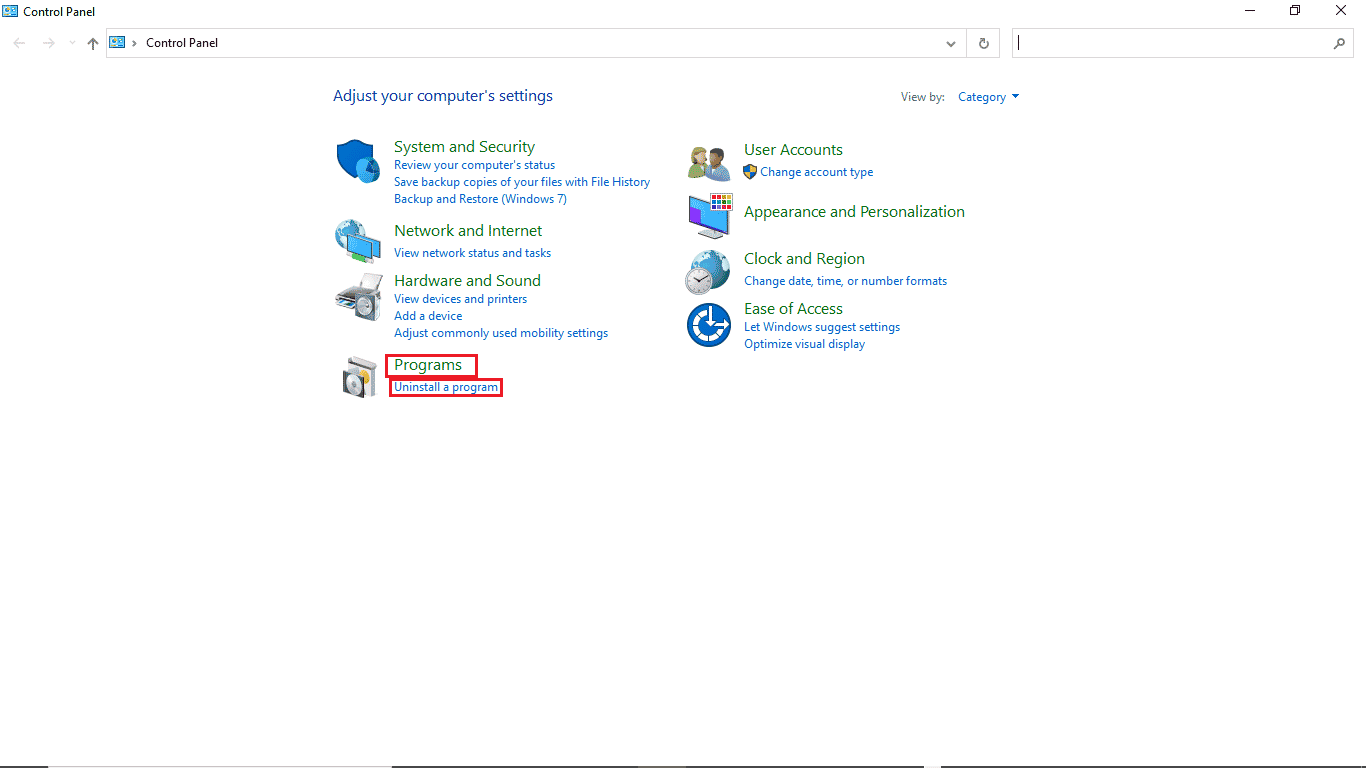This screenshot has height=768, width=1366.
Task: Open the Clock and Region globe clock icon
Action: pyautogui.click(x=708, y=272)
